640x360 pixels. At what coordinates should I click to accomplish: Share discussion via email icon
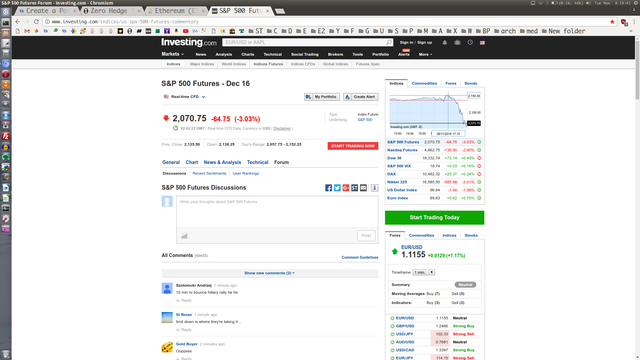[363, 188]
